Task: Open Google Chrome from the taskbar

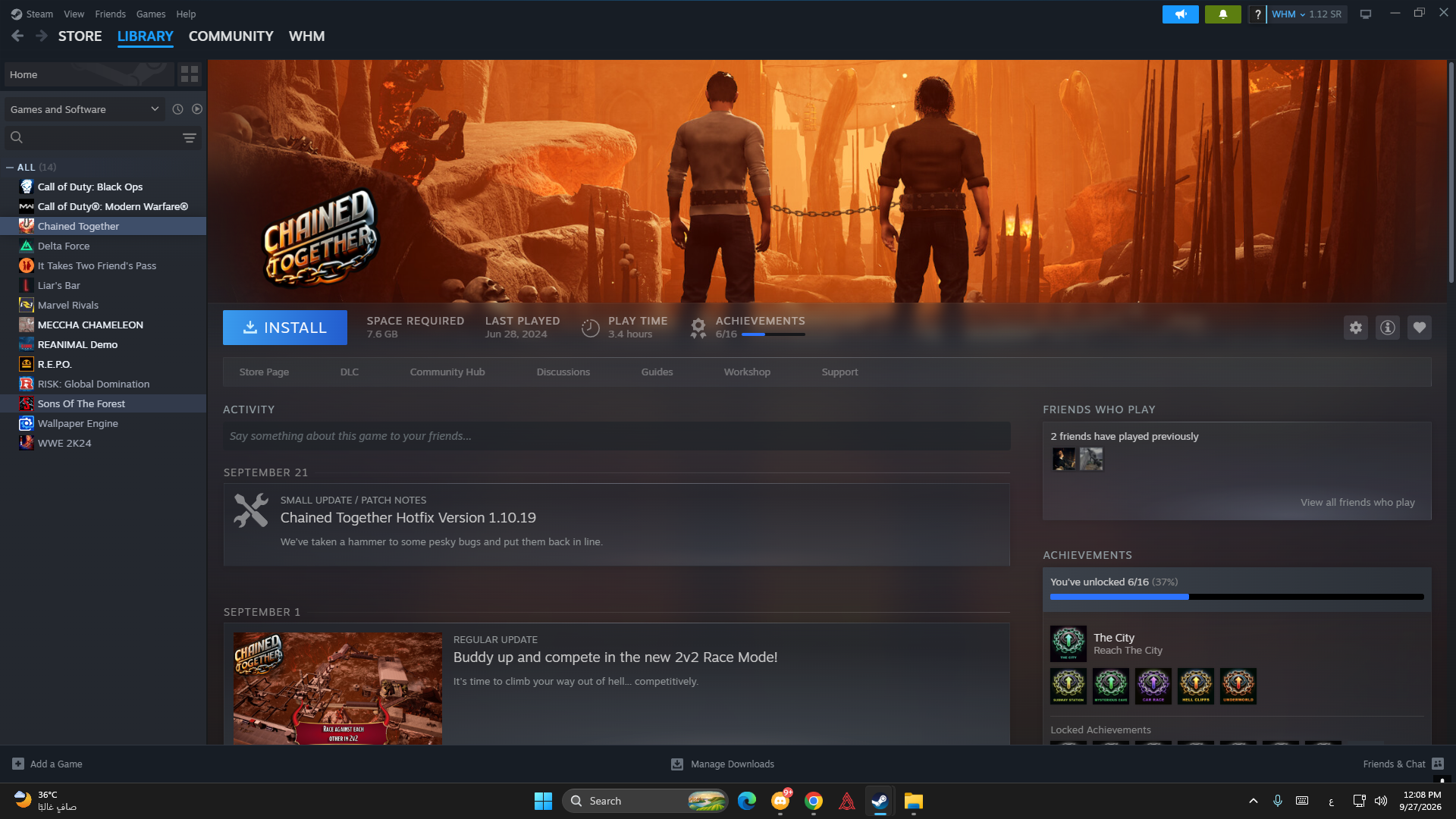Action: click(x=814, y=801)
